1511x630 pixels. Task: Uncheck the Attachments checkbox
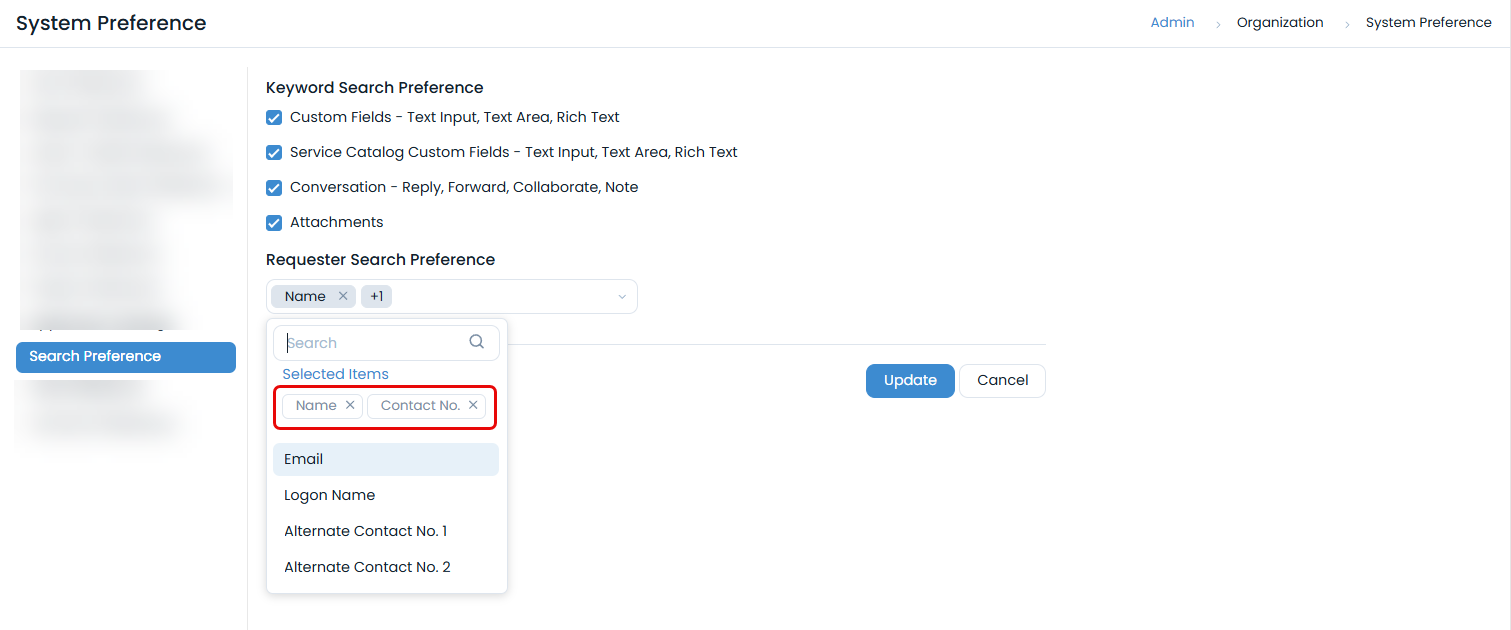[x=274, y=222]
